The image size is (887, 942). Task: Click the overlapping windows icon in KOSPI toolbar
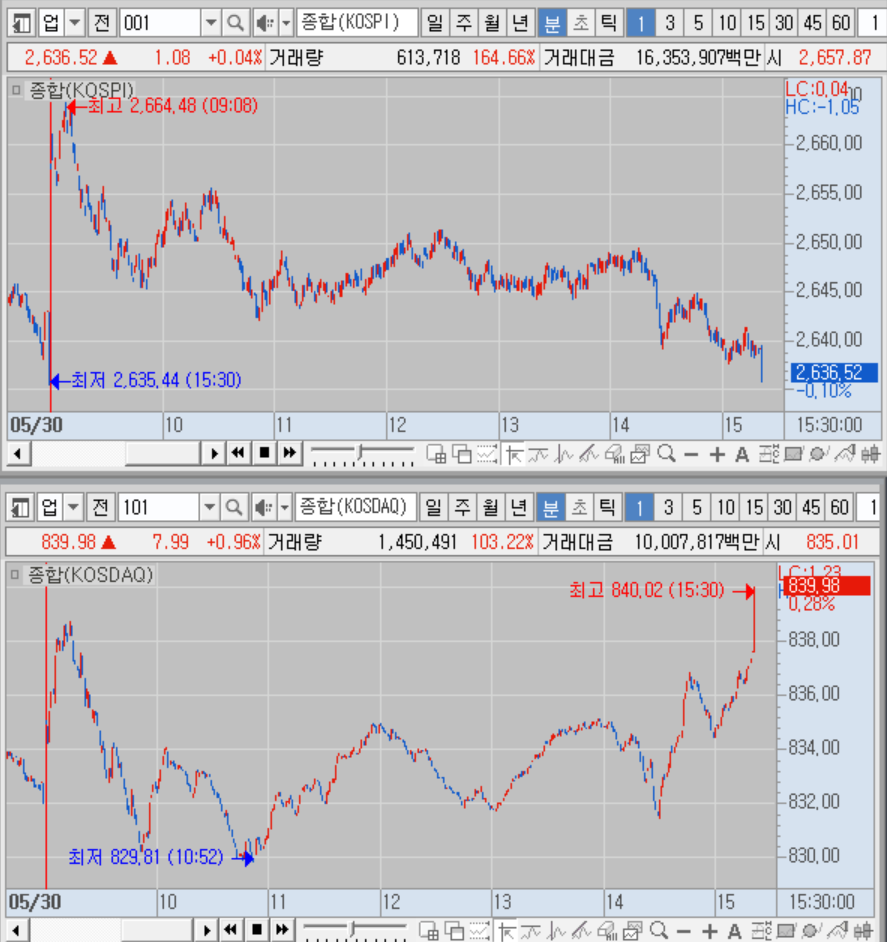point(462,454)
